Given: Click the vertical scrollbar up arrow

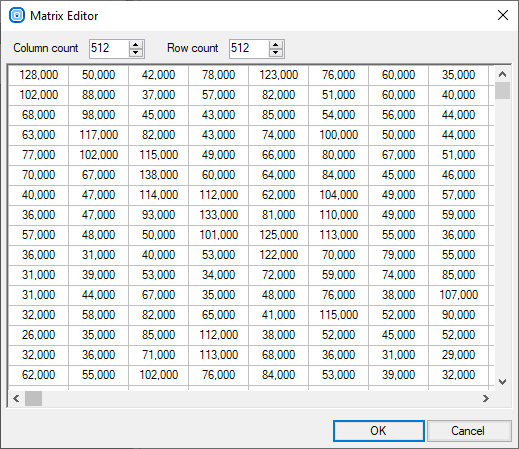Looking at the screenshot, I should [x=503, y=74].
